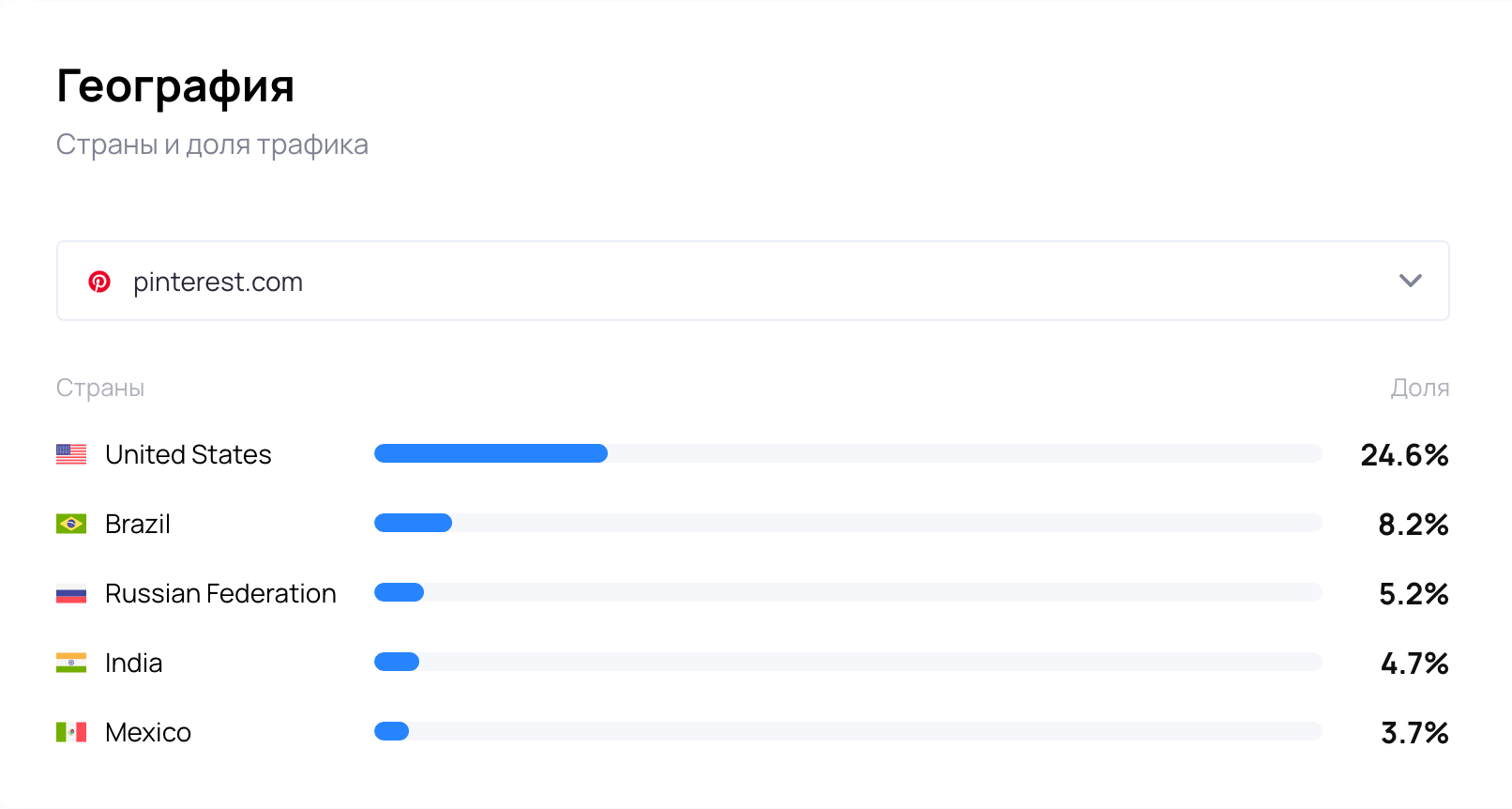The height and width of the screenshot is (809, 1512).
Task: Expand the site selector chevron arrow
Action: [x=1410, y=281]
